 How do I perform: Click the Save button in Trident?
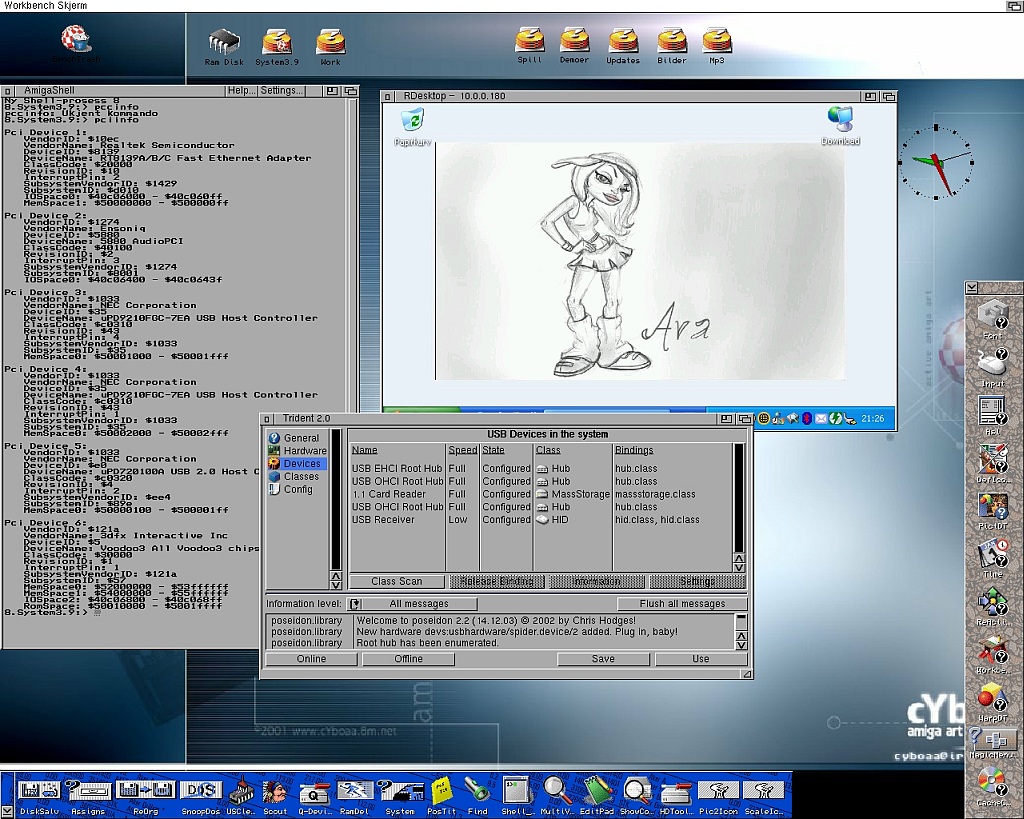[603, 659]
